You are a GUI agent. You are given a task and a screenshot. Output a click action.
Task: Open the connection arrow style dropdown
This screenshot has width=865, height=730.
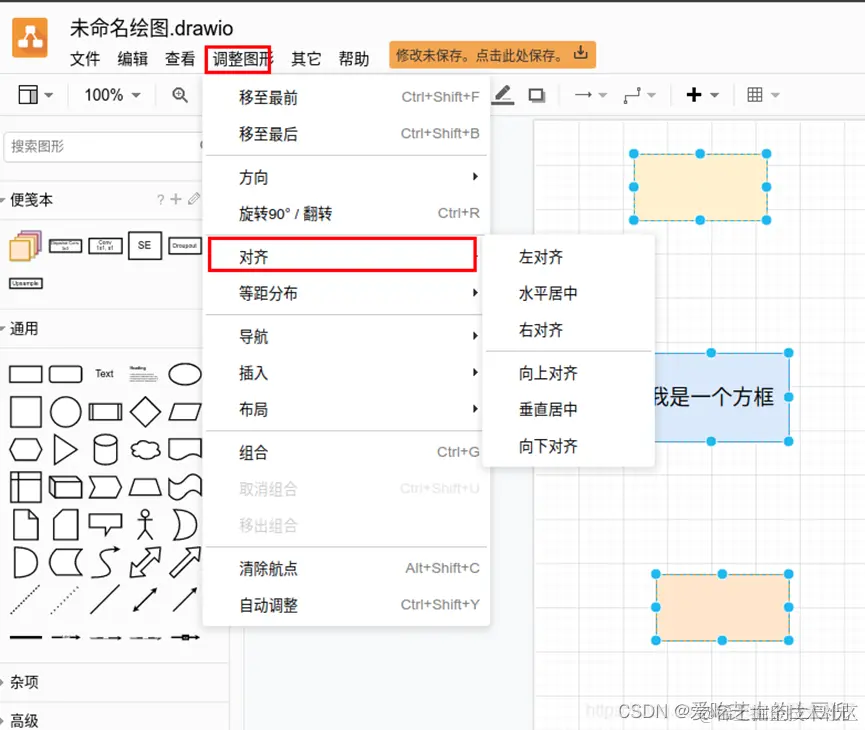[x=590, y=95]
